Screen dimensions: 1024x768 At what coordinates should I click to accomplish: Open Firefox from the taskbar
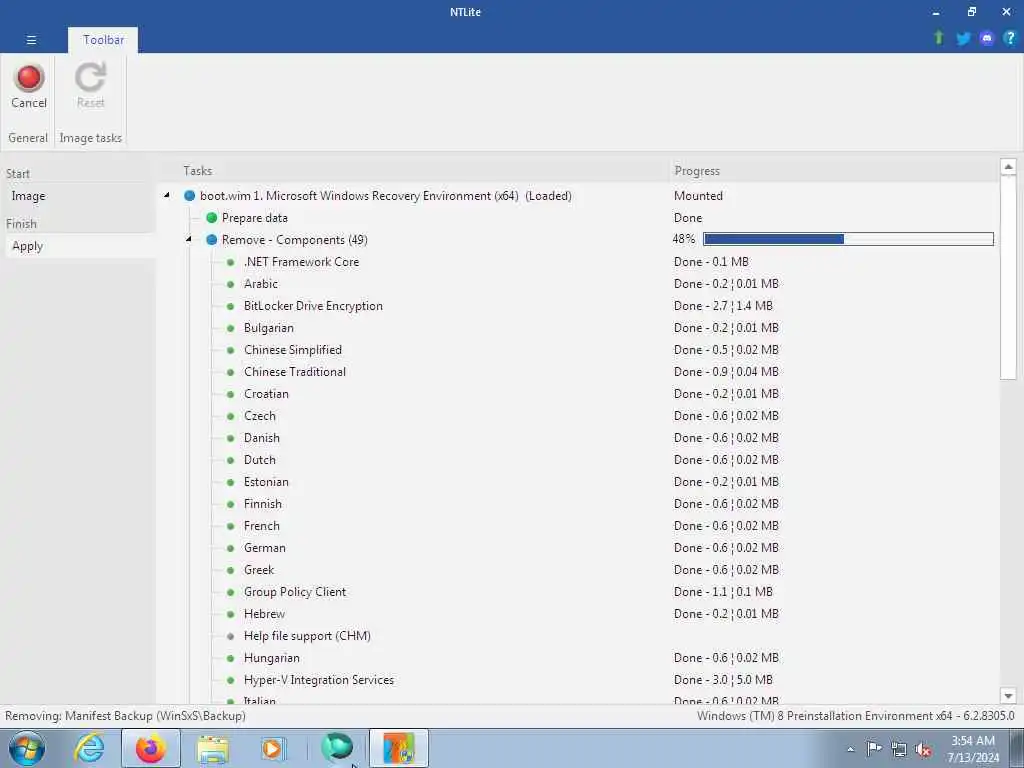pos(150,748)
